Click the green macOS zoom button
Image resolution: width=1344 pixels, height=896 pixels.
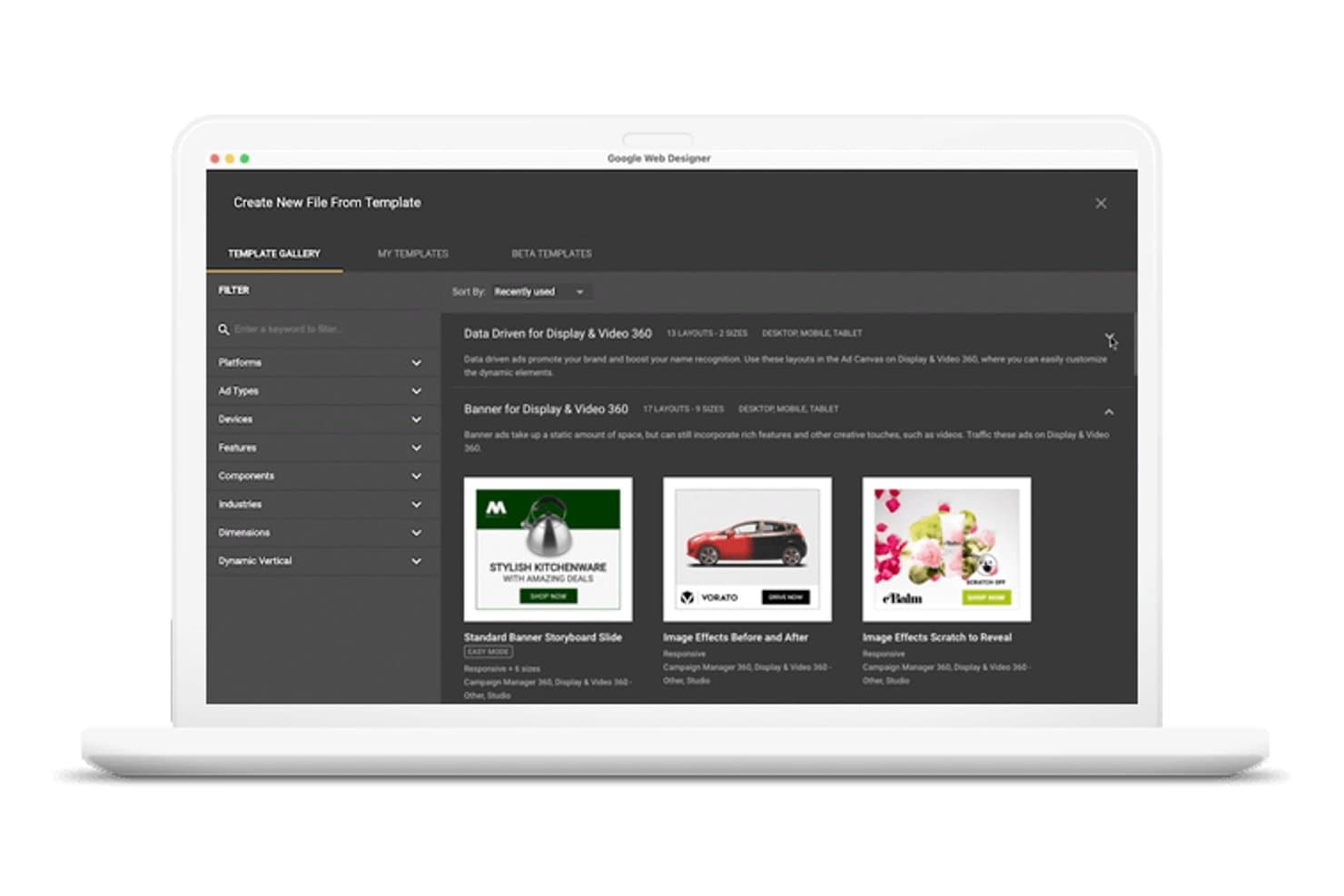pyautogui.click(x=244, y=158)
